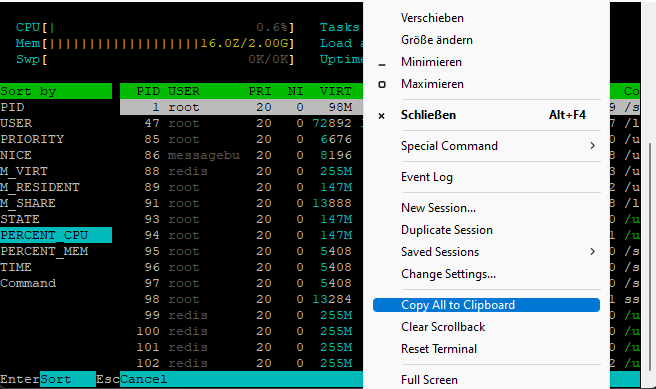Click the X icon beside Schließen
The width and height of the screenshot is (656, 389).
pos(382,116)
